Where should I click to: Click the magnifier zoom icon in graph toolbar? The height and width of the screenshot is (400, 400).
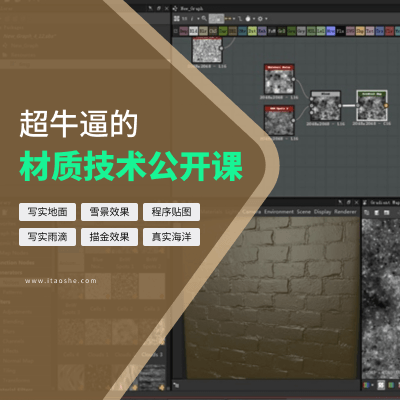(204, 18)
